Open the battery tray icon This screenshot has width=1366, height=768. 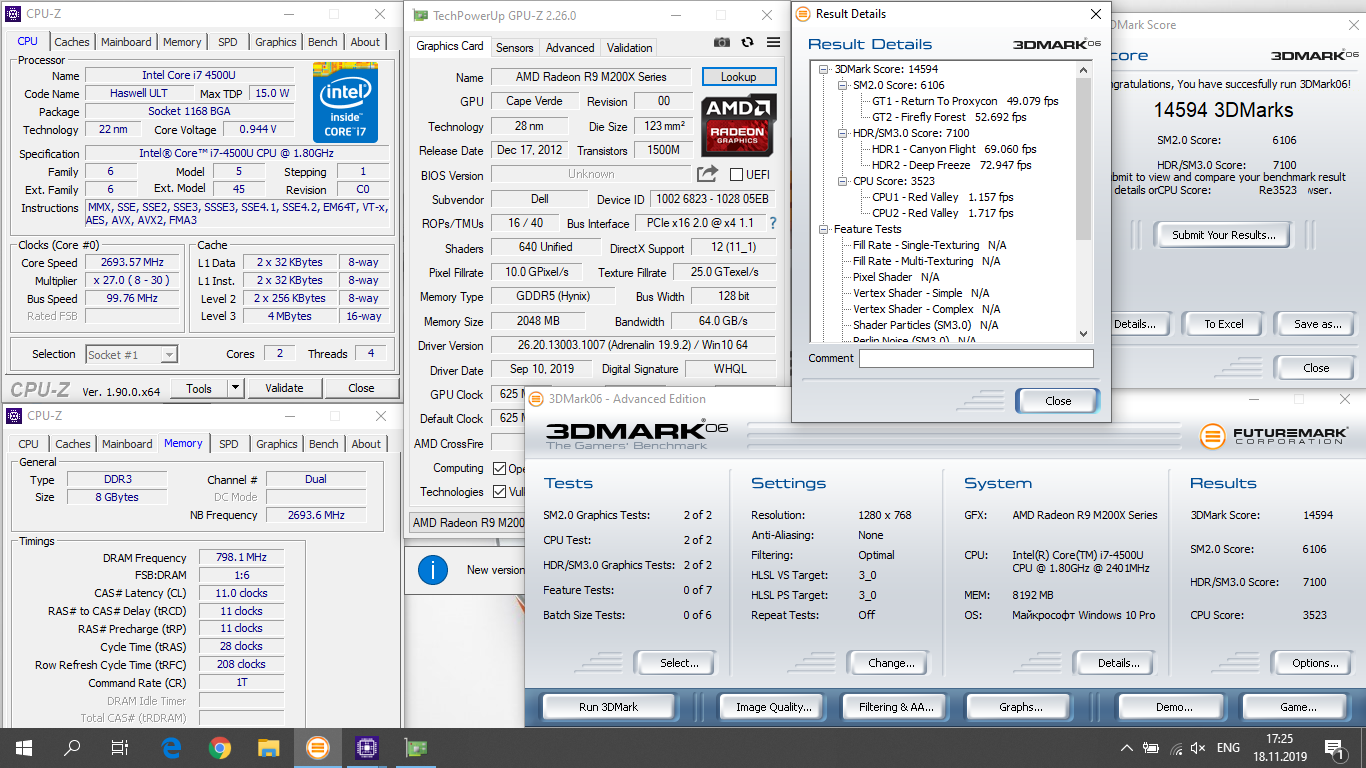(1152, 748)
